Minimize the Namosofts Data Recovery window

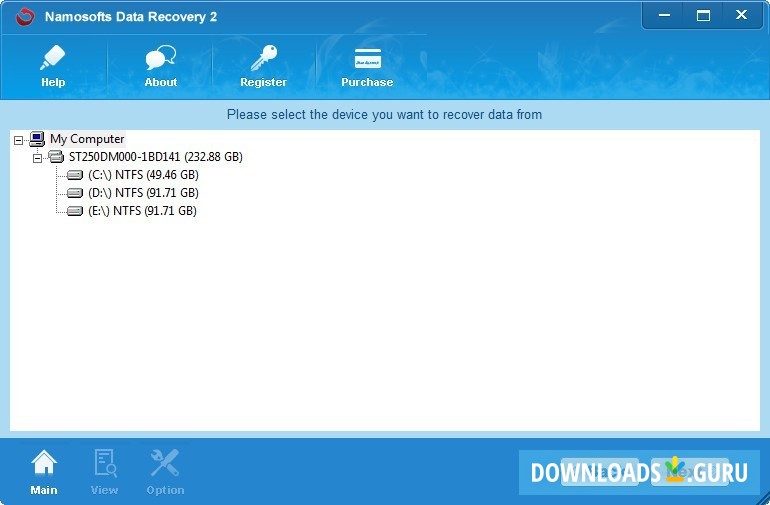[664, 15]
